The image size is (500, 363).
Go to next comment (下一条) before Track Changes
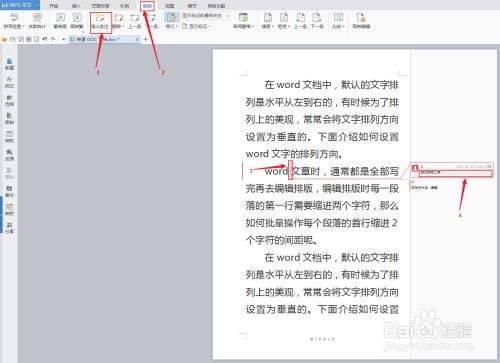152,21
